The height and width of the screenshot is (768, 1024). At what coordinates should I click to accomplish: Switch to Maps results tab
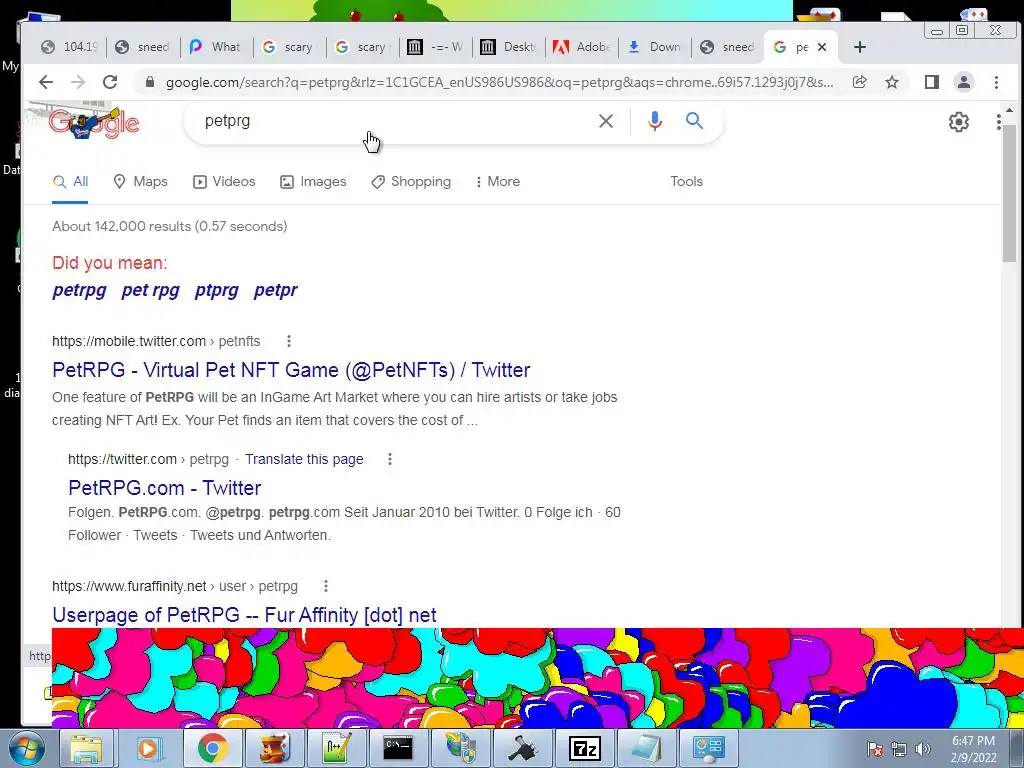click(140, 182)
